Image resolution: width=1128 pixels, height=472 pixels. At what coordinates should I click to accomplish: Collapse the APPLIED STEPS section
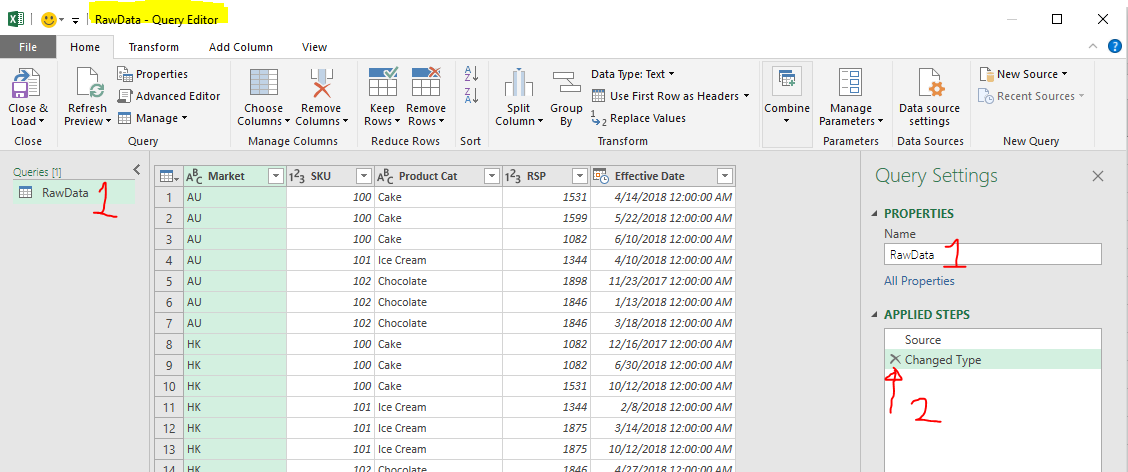click(876, 315)
